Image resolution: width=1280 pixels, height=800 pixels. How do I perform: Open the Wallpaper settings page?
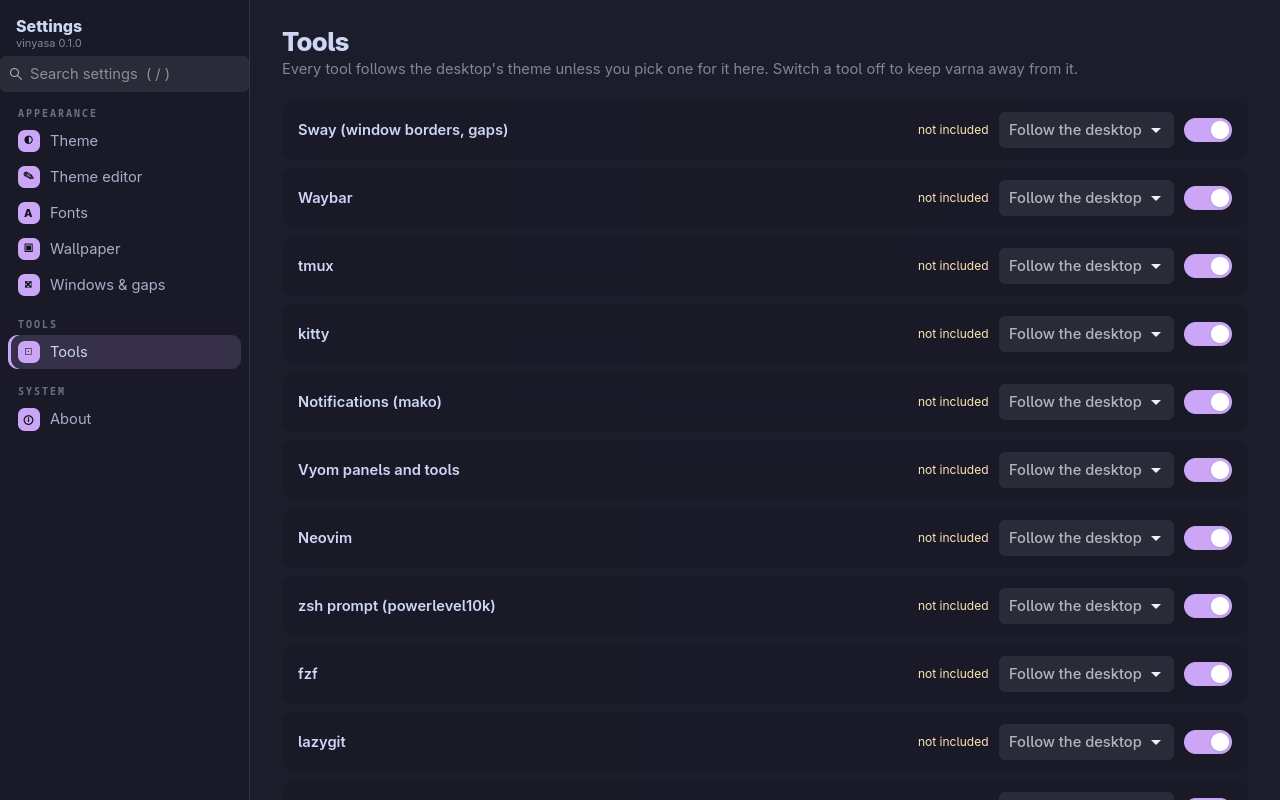click(x=125, y=249)
